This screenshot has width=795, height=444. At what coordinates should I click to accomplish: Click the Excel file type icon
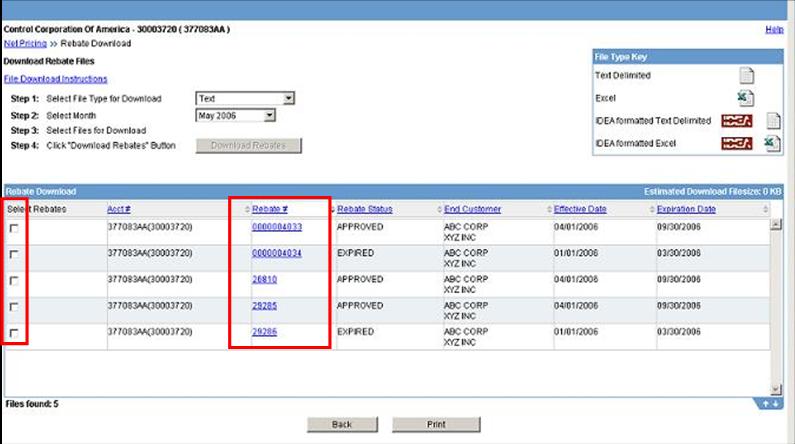click(745, 98)
